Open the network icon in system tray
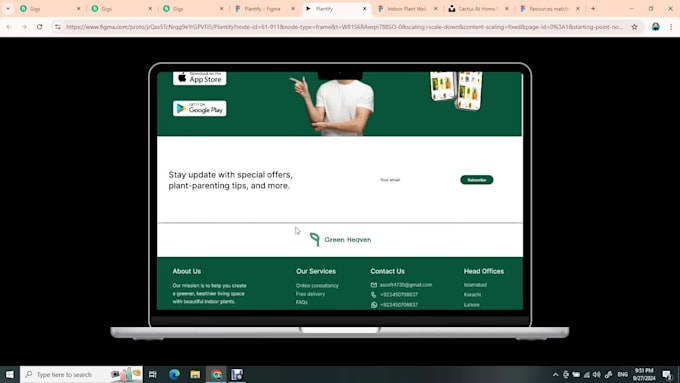Image resolution: width=680 pixels, height=383 pixels. click(x=586, y=374)
